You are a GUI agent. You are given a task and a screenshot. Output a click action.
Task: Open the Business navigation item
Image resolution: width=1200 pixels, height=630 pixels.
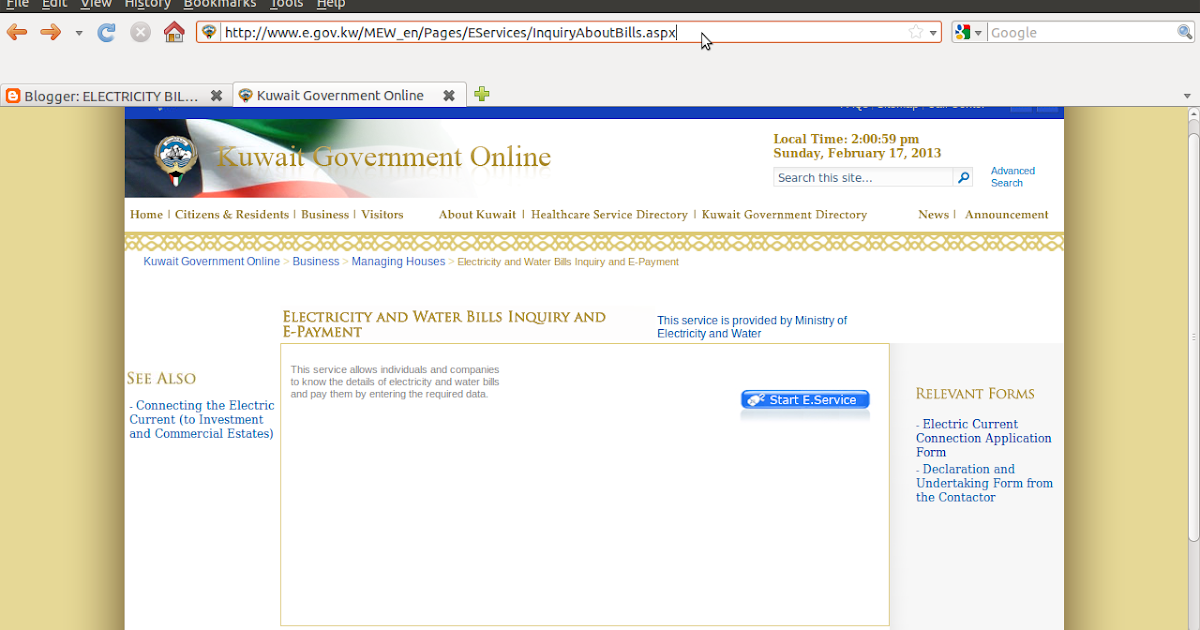point(325,214)
